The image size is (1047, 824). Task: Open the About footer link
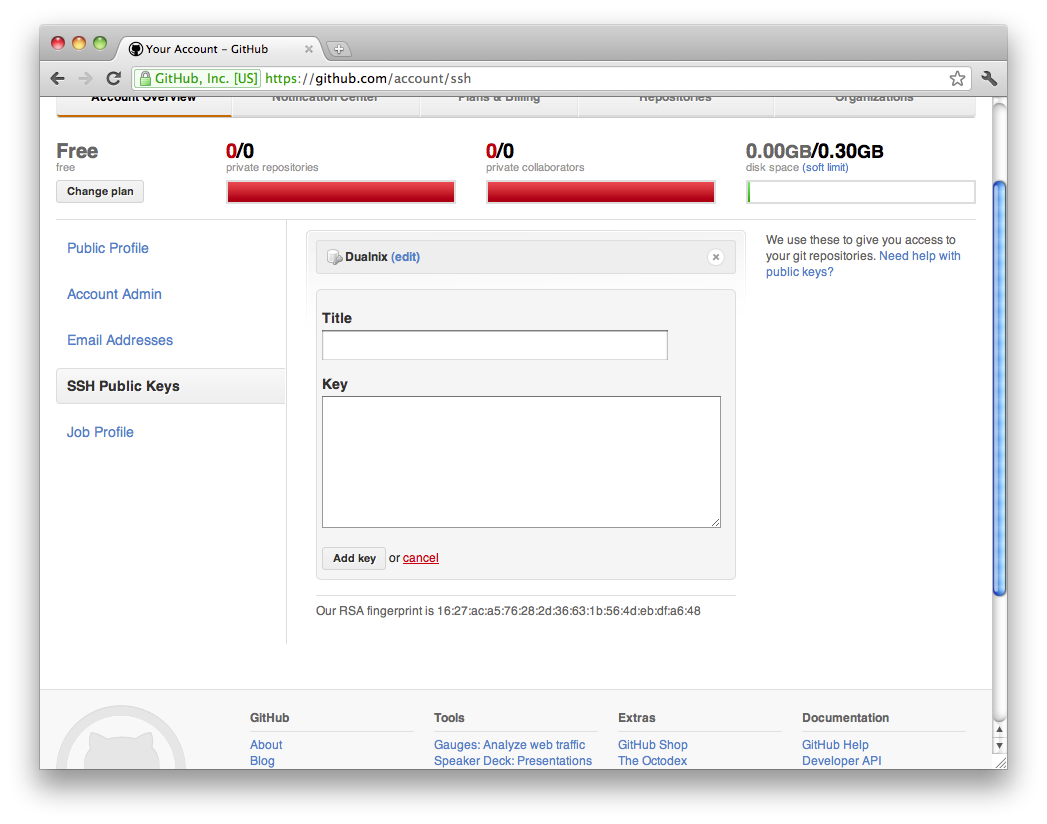(266, 745)
